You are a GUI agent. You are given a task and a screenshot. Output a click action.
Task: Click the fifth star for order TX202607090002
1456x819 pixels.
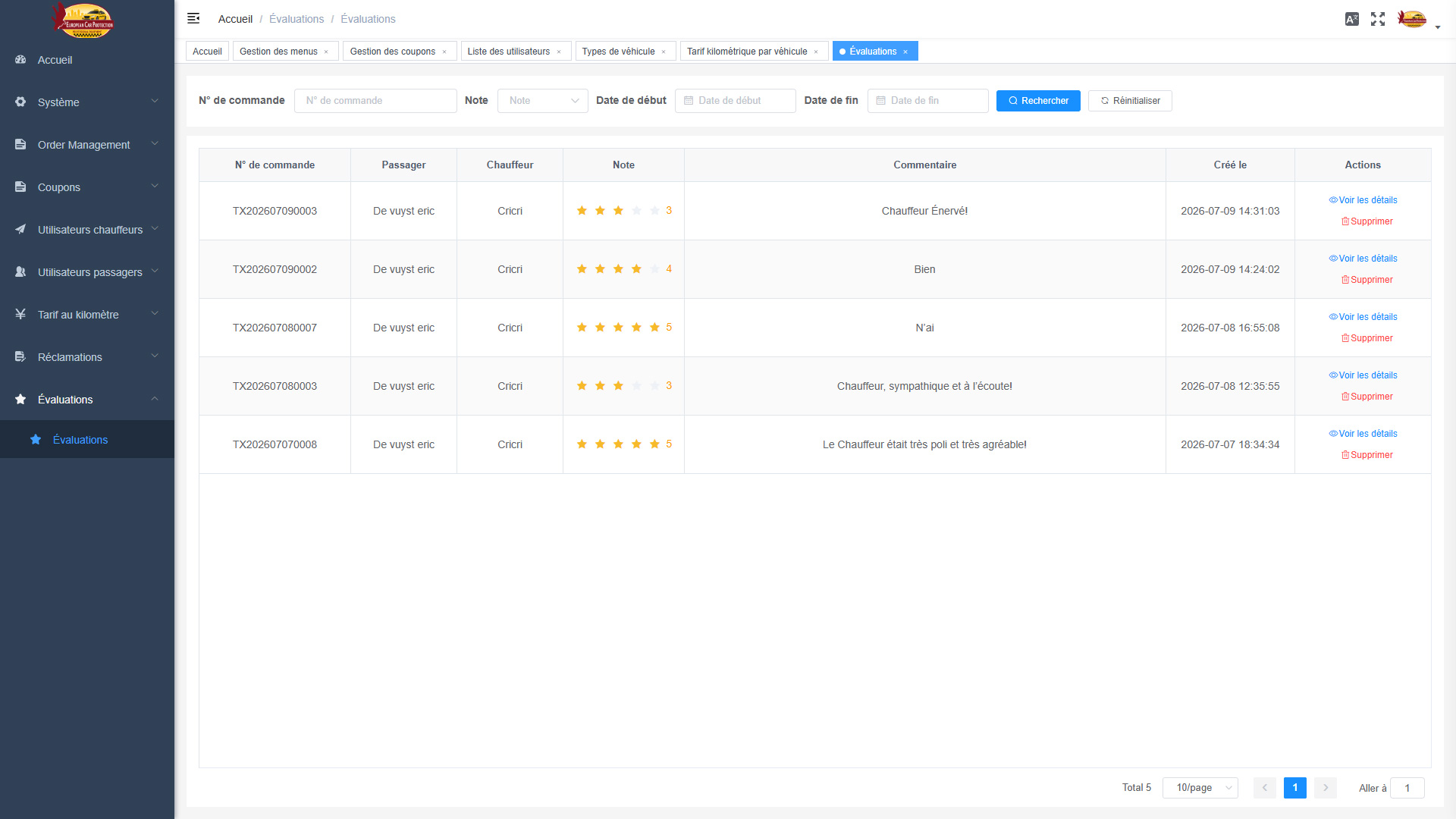654,269
